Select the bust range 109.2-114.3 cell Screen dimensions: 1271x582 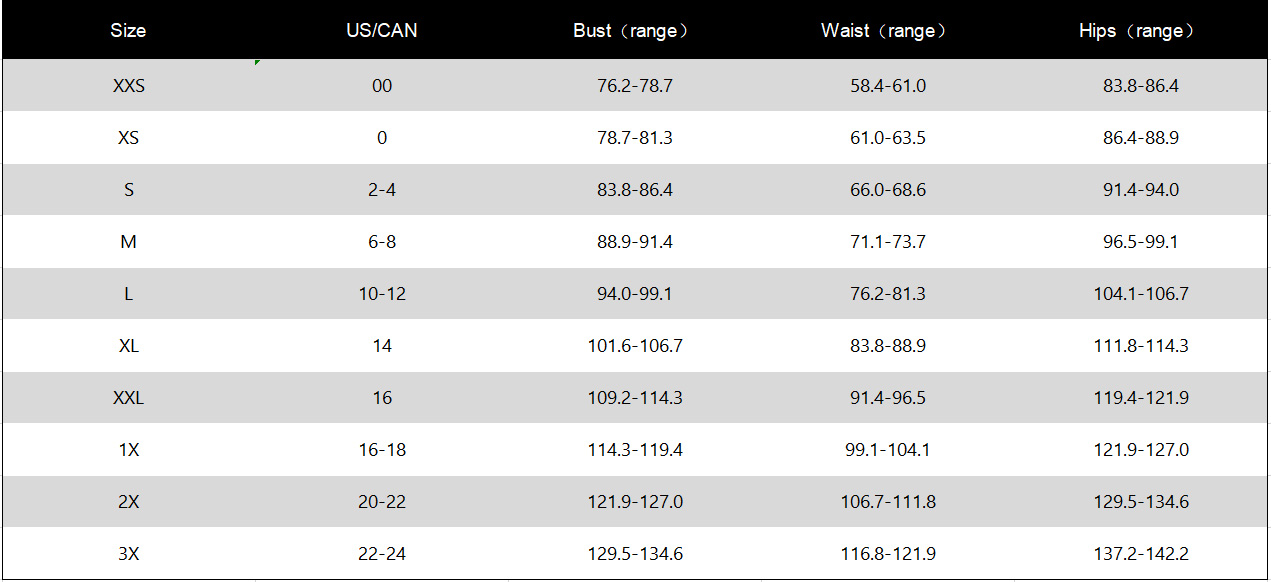(634, 398)
